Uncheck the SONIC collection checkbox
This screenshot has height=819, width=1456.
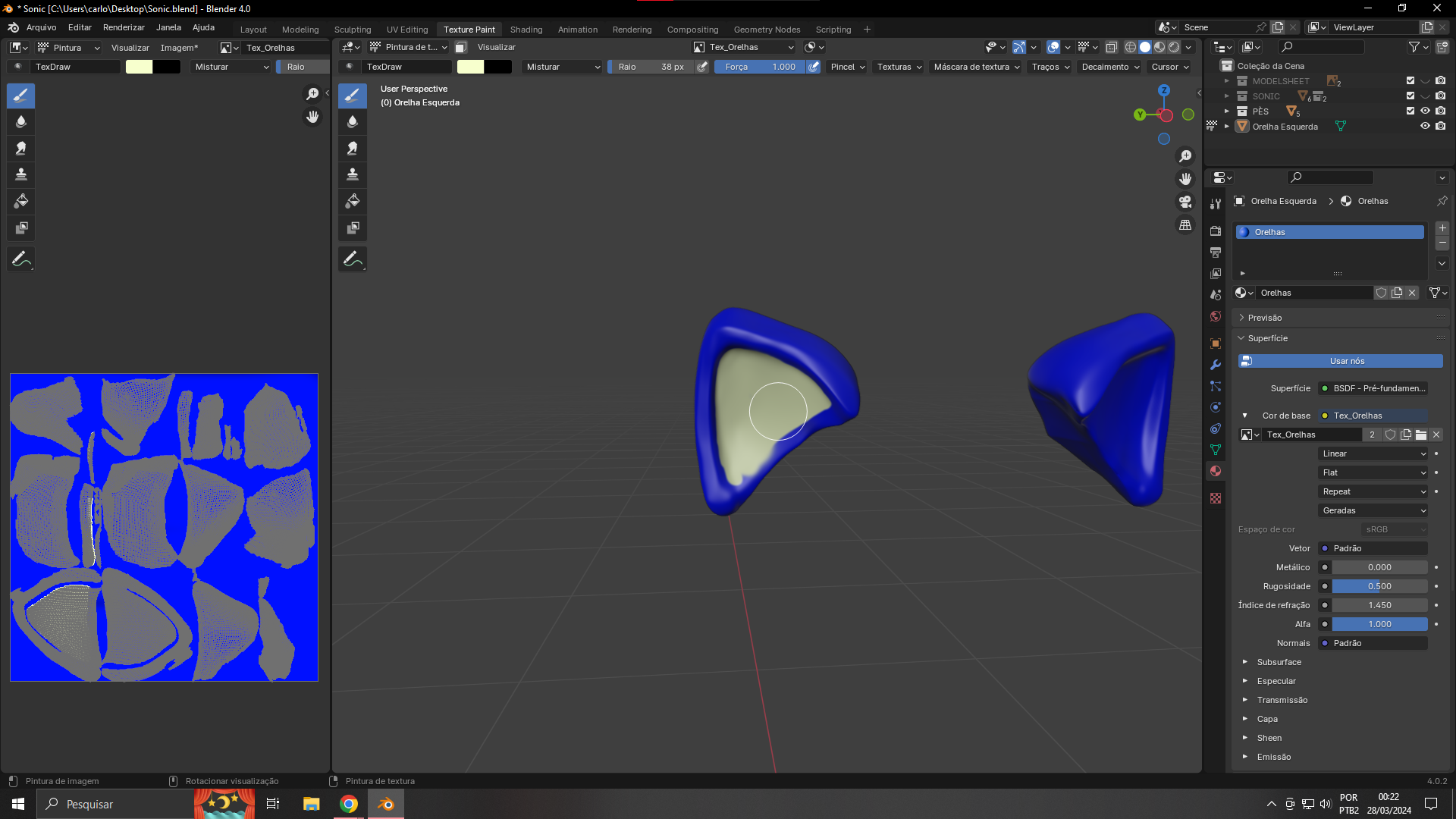tap(1410, 96)
